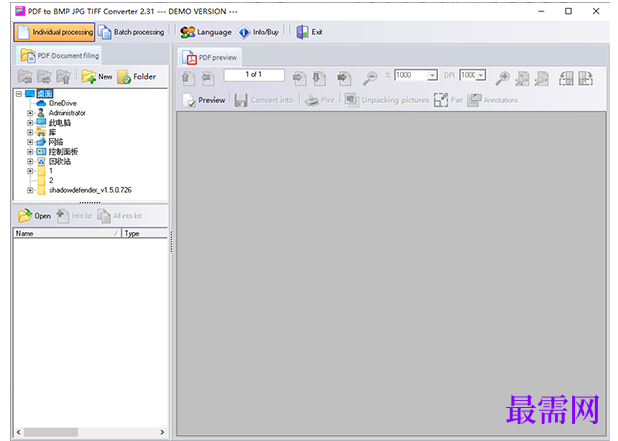Rotate page clockwise with rotate-right icon
The width and height of the screenshot is (618, 441).
pos(586,78)
